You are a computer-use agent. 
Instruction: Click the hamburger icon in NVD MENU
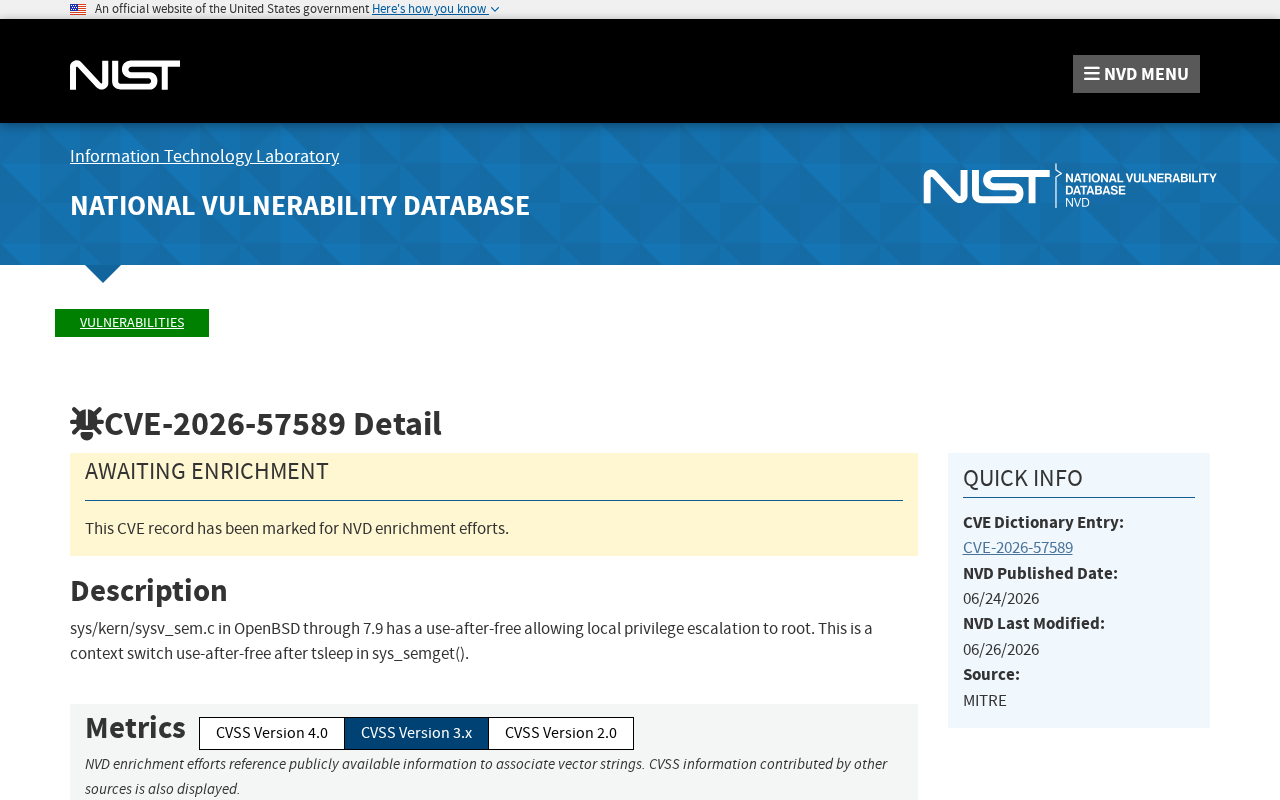(1092, 74)
